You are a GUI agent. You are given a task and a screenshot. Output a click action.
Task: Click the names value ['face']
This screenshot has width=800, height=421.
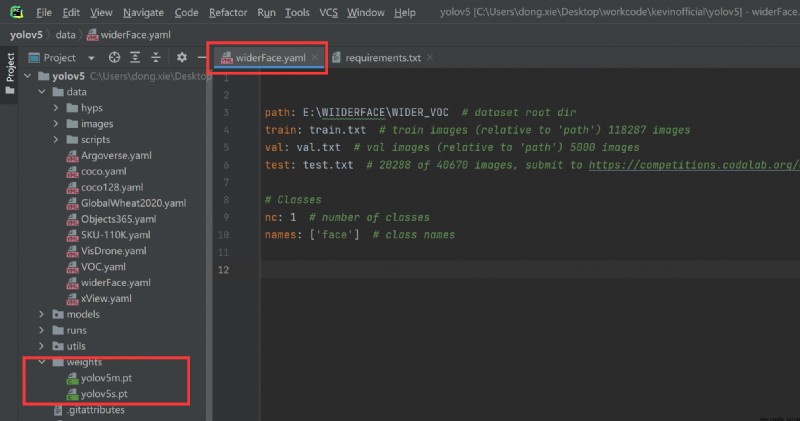pos(334,235)
